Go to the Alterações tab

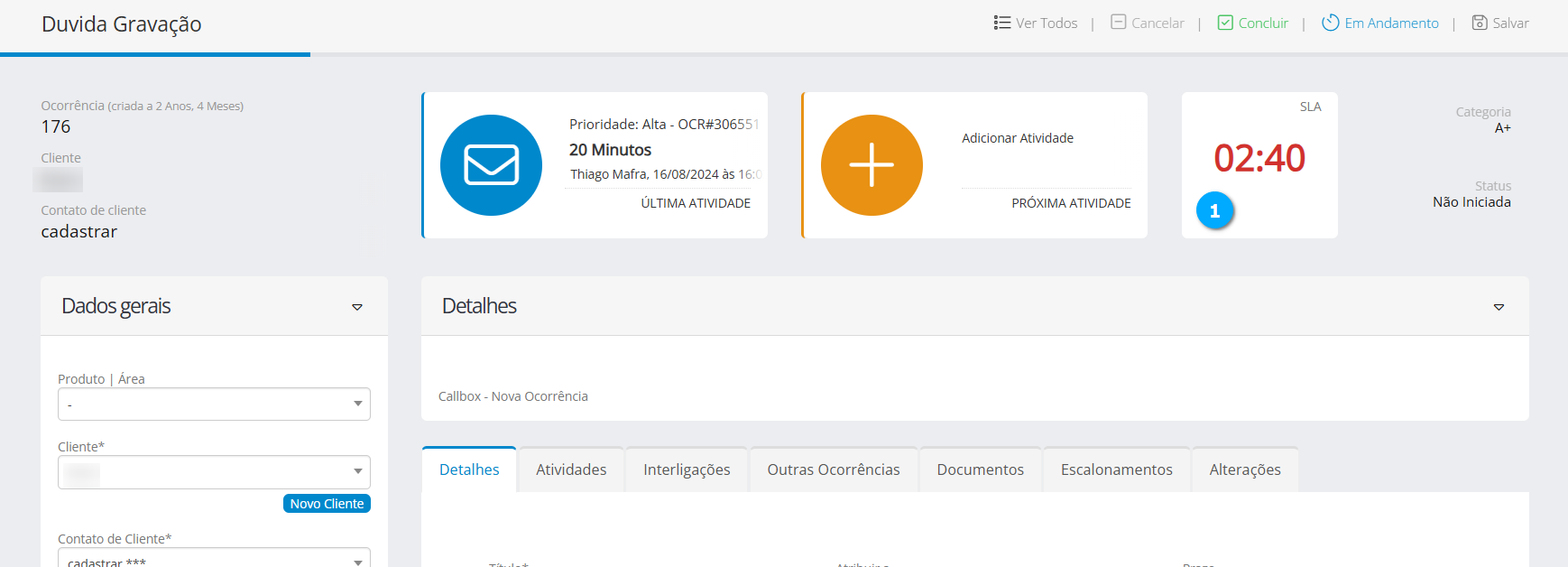pyautogui.click(x=1244, y=469)
